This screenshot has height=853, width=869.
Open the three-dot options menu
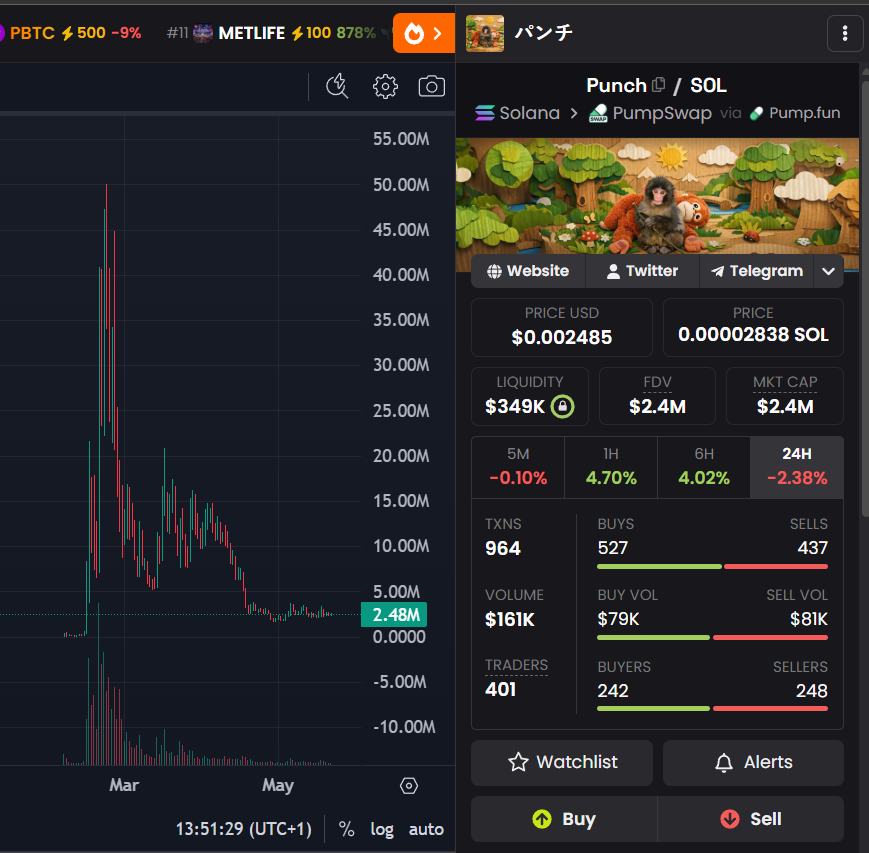845,33
